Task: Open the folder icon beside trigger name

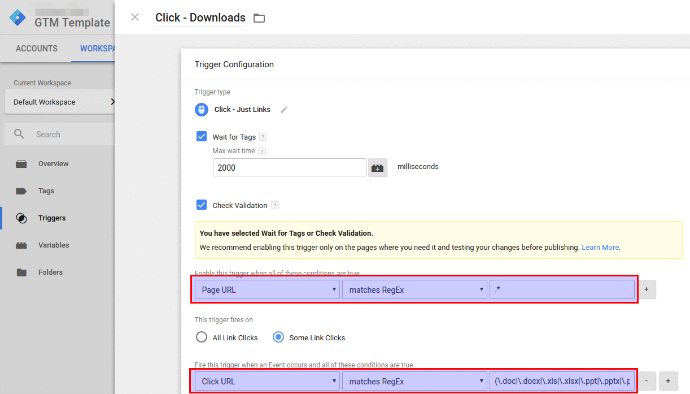Action: (x=259, y=18)
